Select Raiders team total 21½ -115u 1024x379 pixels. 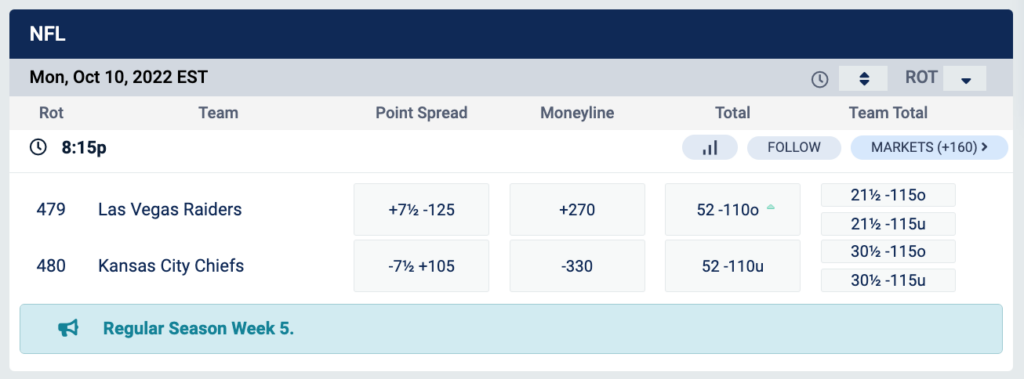tap(888, 224)
